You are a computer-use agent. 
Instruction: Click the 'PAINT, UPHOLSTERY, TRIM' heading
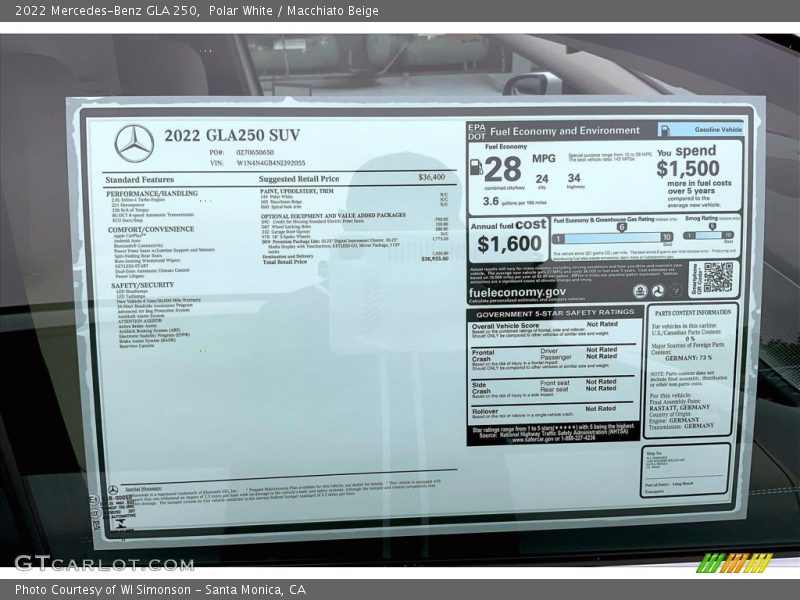click(297, 191)
